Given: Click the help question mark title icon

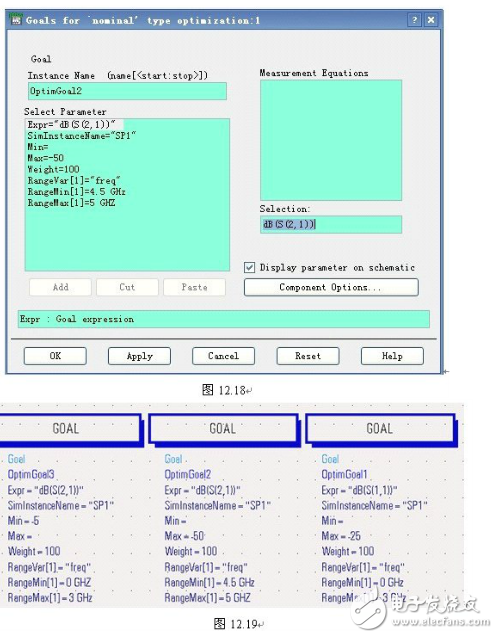Looking at the screenshot, I should pos(415,20).
